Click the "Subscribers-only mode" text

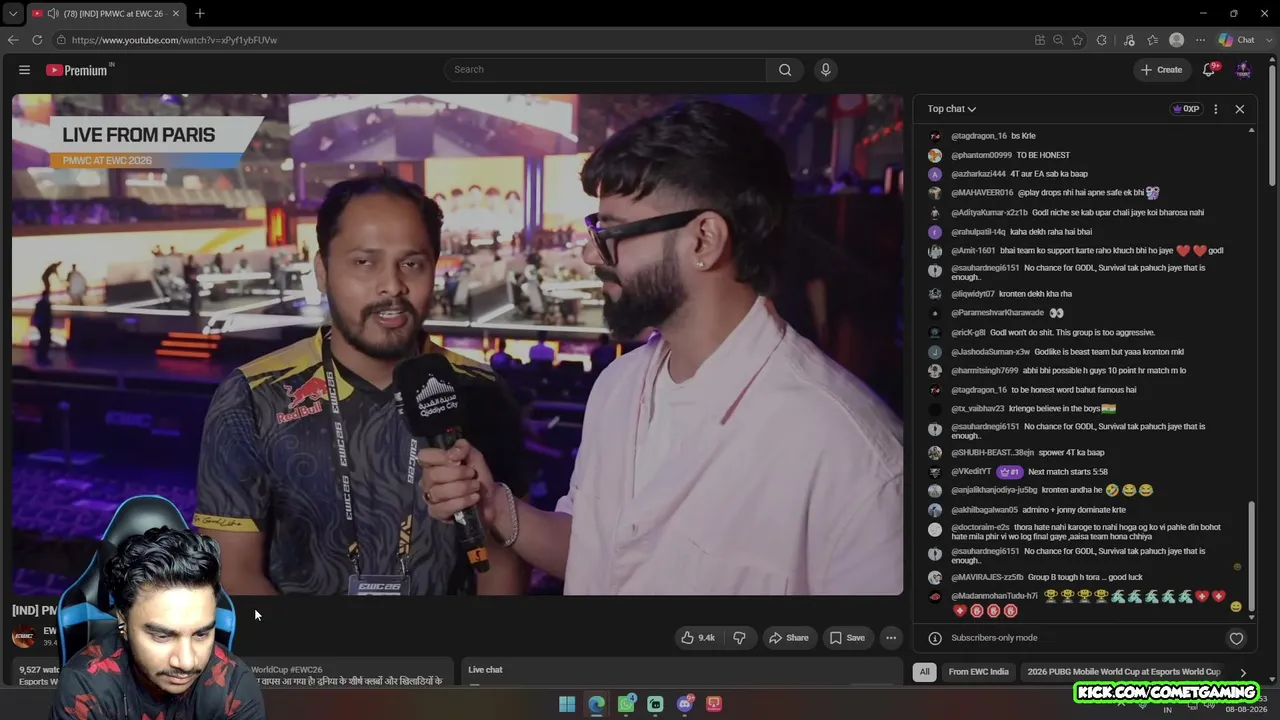click(x=994, y=638)
